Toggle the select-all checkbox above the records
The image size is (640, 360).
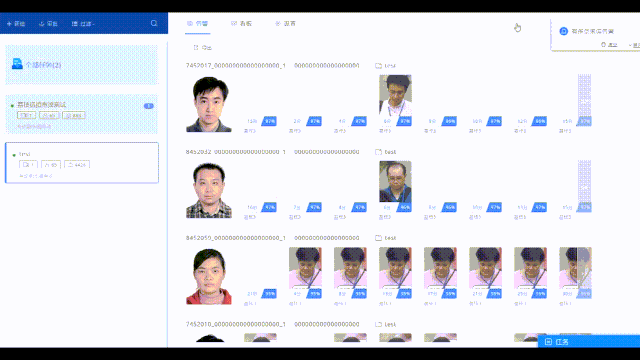pos(196,48)
